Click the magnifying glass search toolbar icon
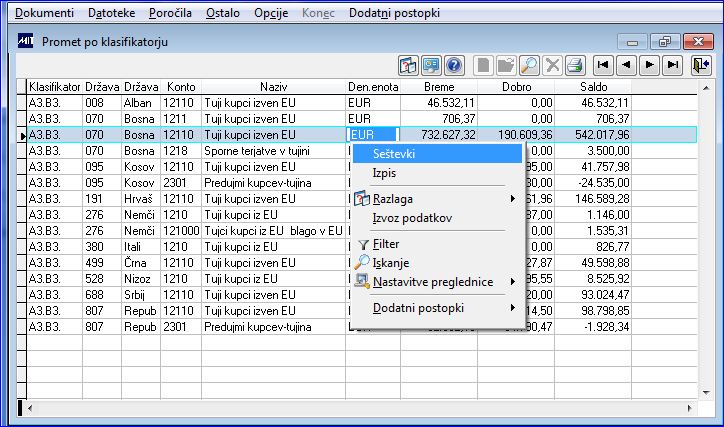The width and height of the screenshot is (724, 427). pyautogui.click(x=529, y=66)
